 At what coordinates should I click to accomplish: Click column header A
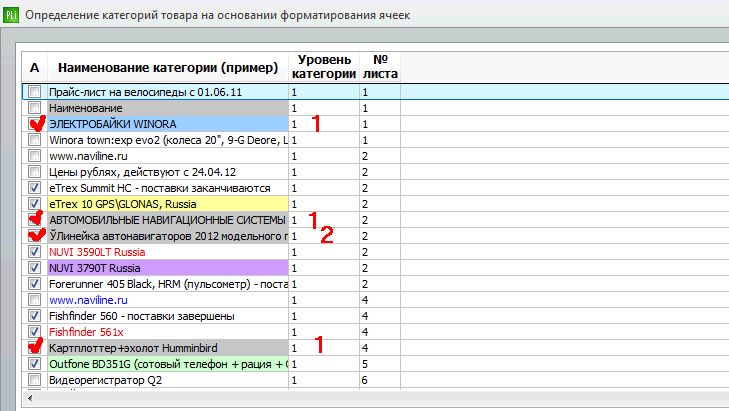click(34, 68)
